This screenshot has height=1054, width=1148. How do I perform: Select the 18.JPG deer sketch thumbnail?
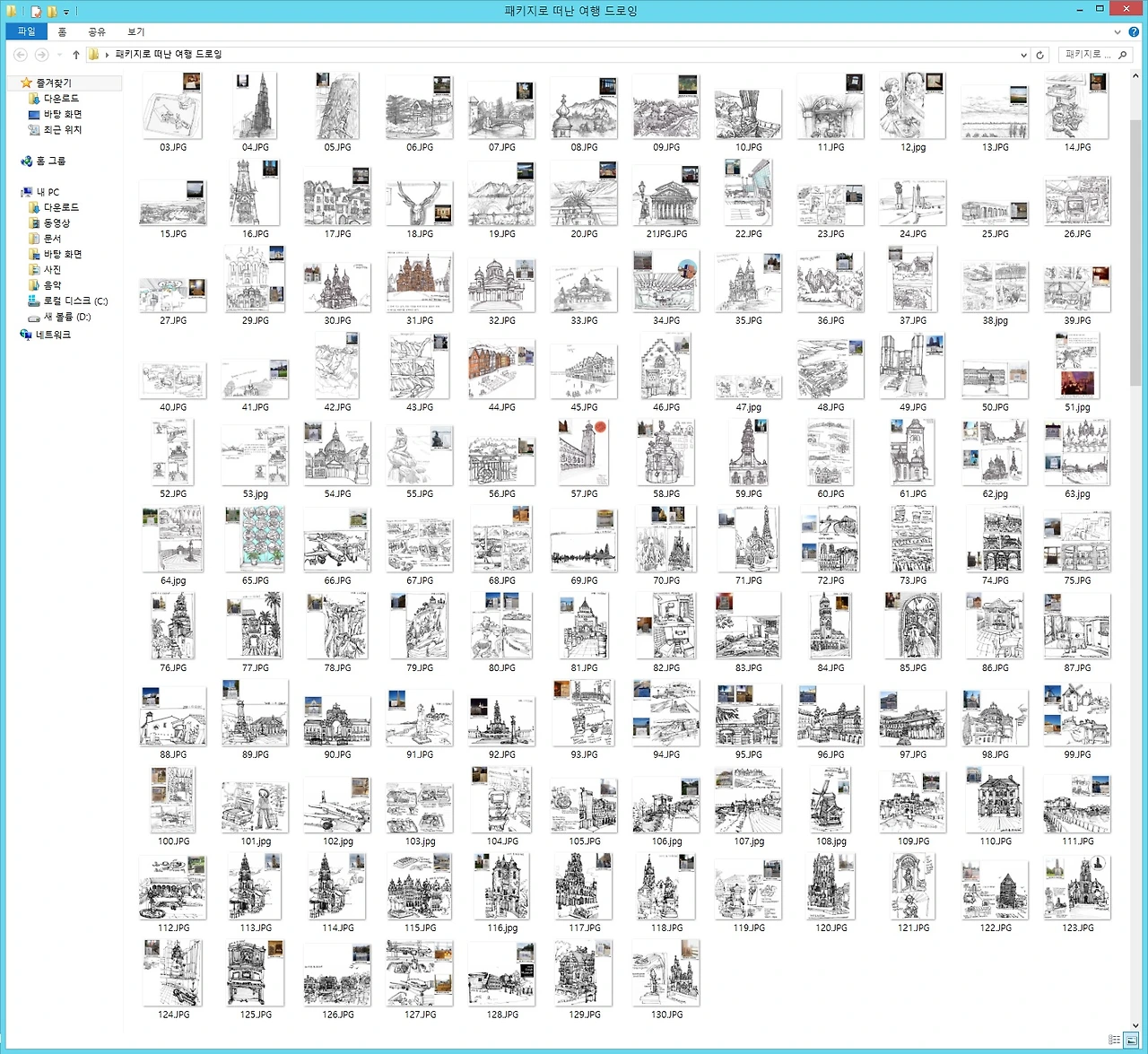point(420,203)
